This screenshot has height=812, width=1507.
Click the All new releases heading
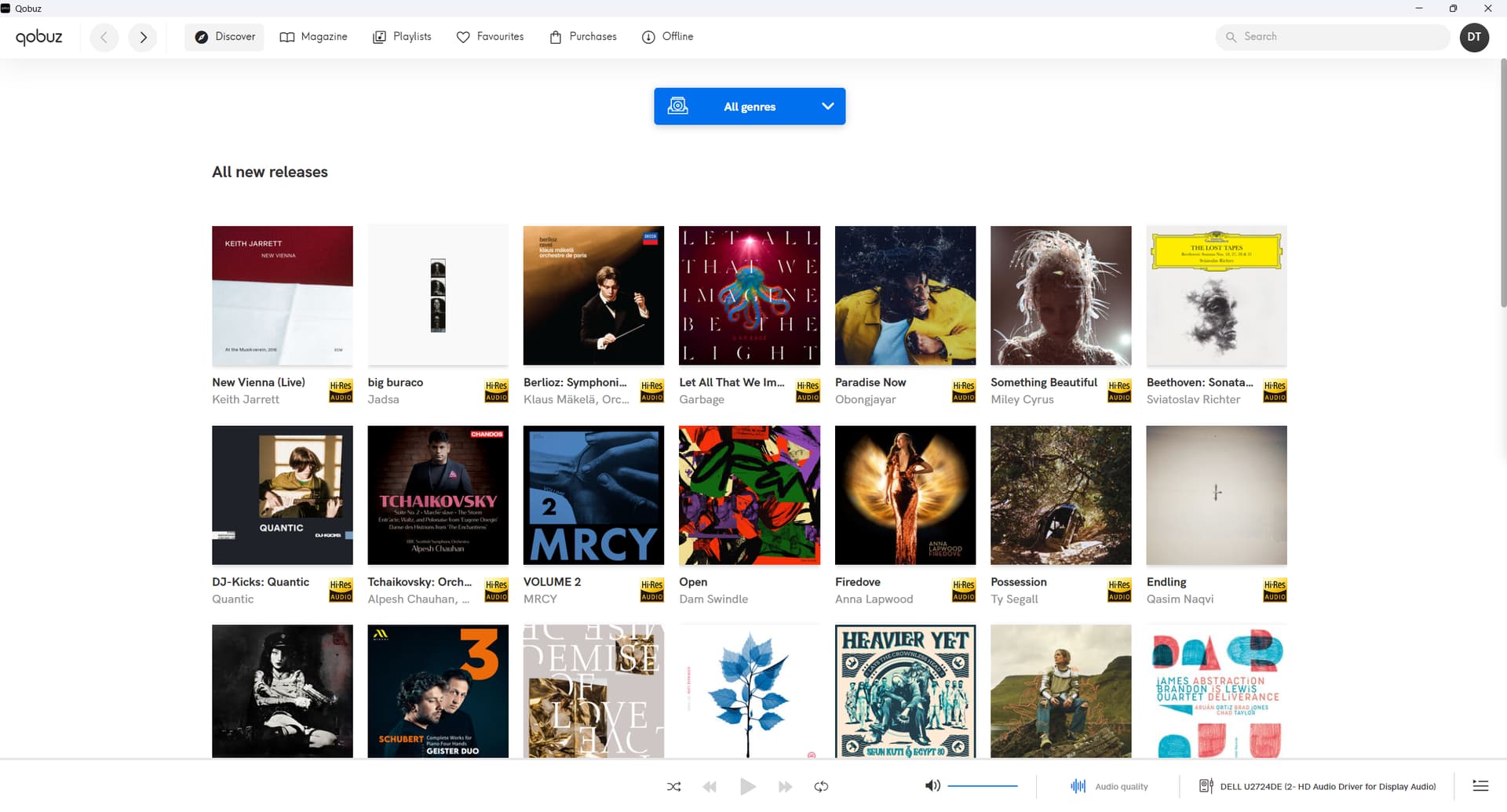pyautogui.click(x=270, y=172)
